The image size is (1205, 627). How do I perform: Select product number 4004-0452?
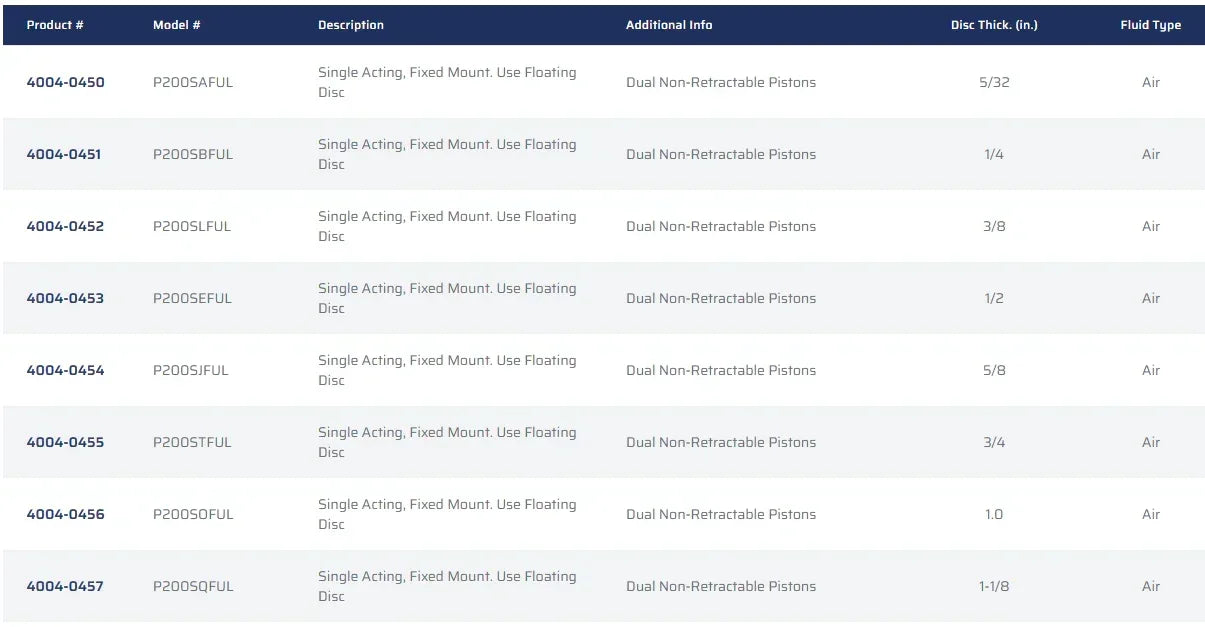coord(65,226)
